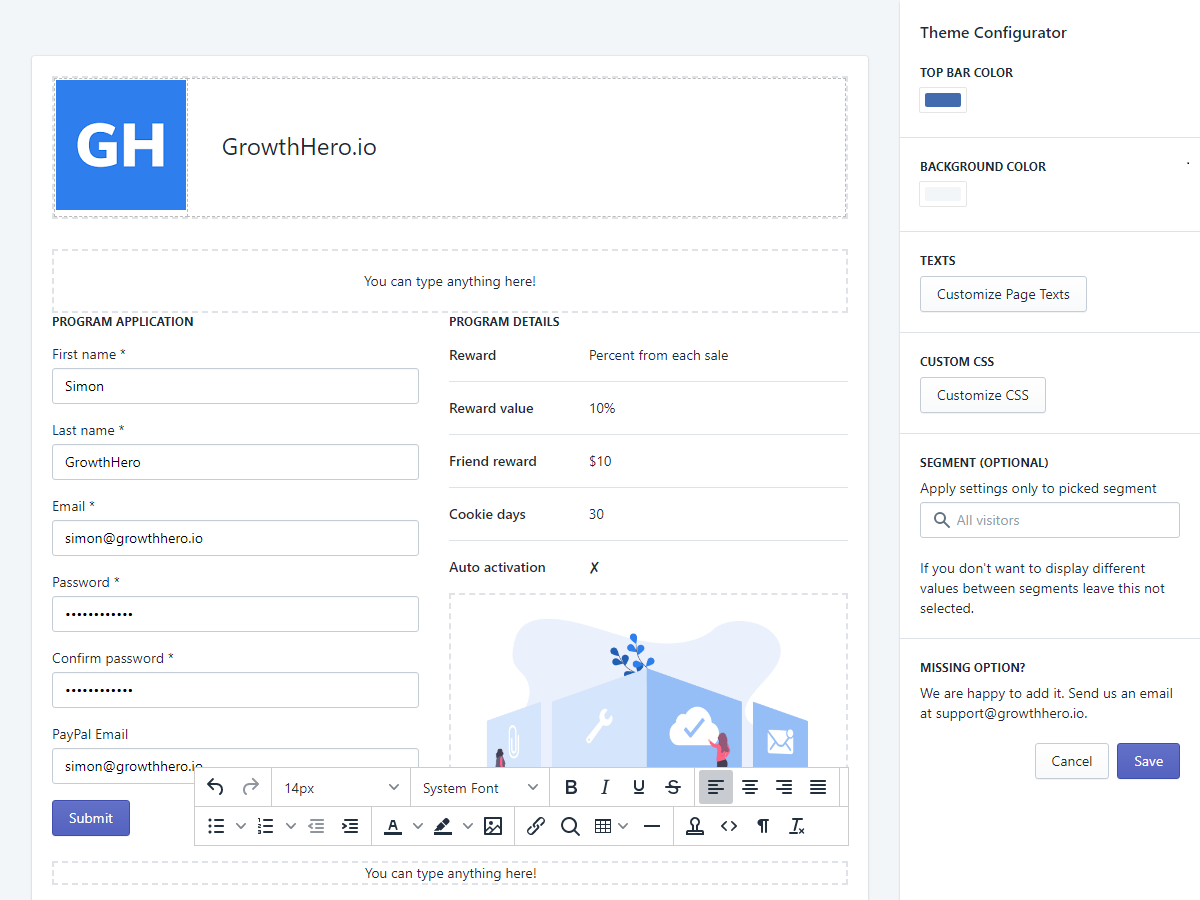This screenshot has height=900, width=1200.
Task: Edit the bottom 'You can type anything here!' box
Action: pos(450,873)
